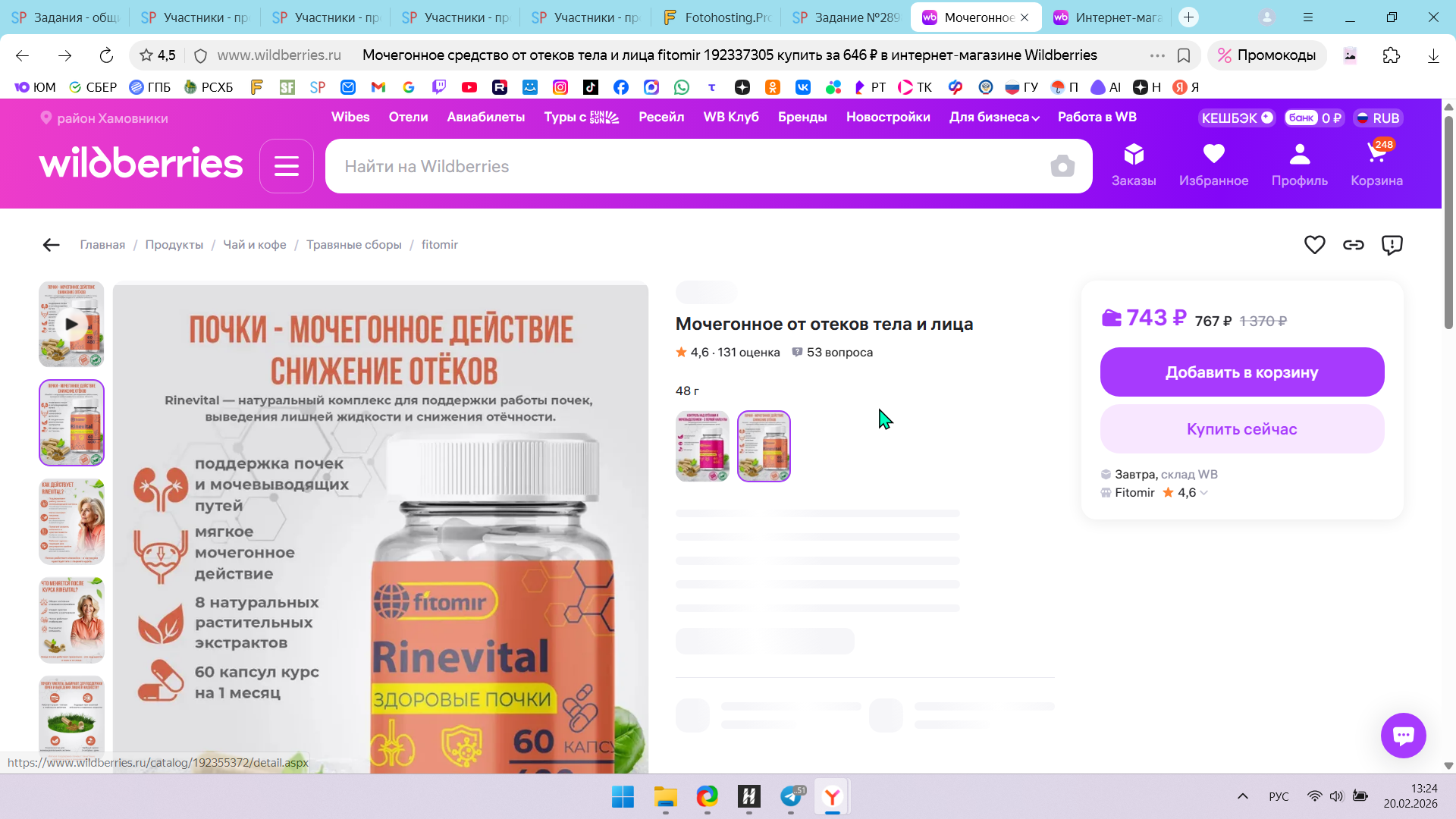Copy product link with chain icon
1456x819 pixels.
(1353, 245)
